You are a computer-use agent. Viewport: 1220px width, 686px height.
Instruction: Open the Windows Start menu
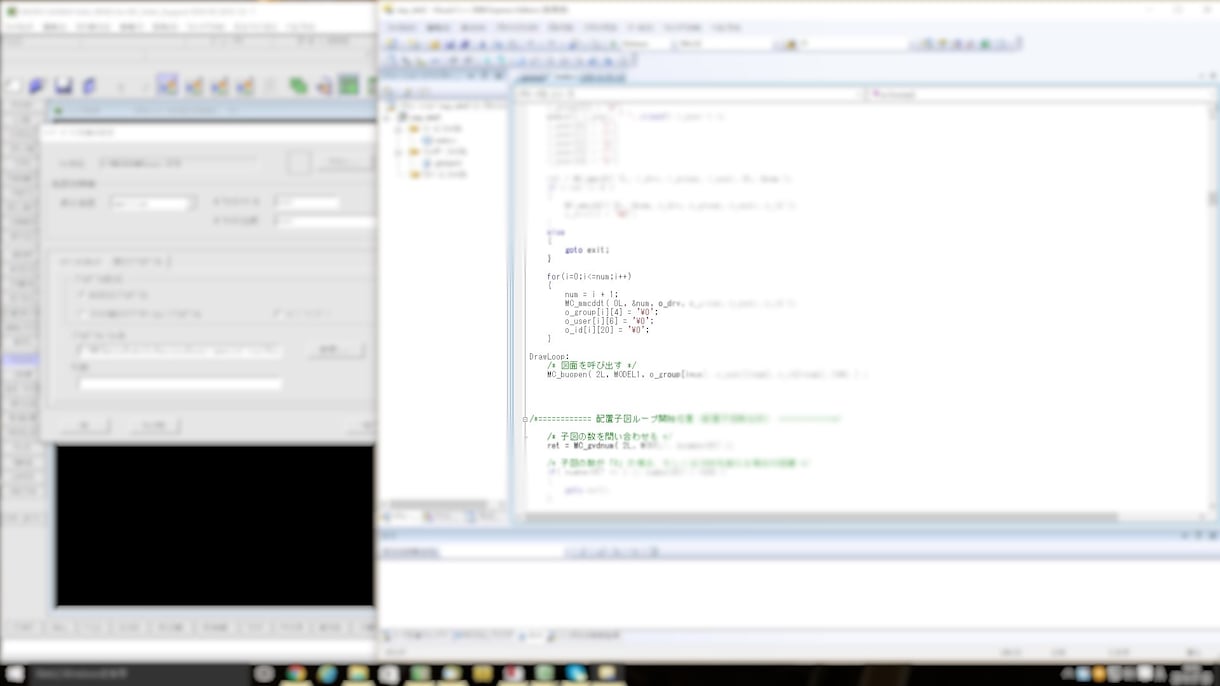click(15, 674)
